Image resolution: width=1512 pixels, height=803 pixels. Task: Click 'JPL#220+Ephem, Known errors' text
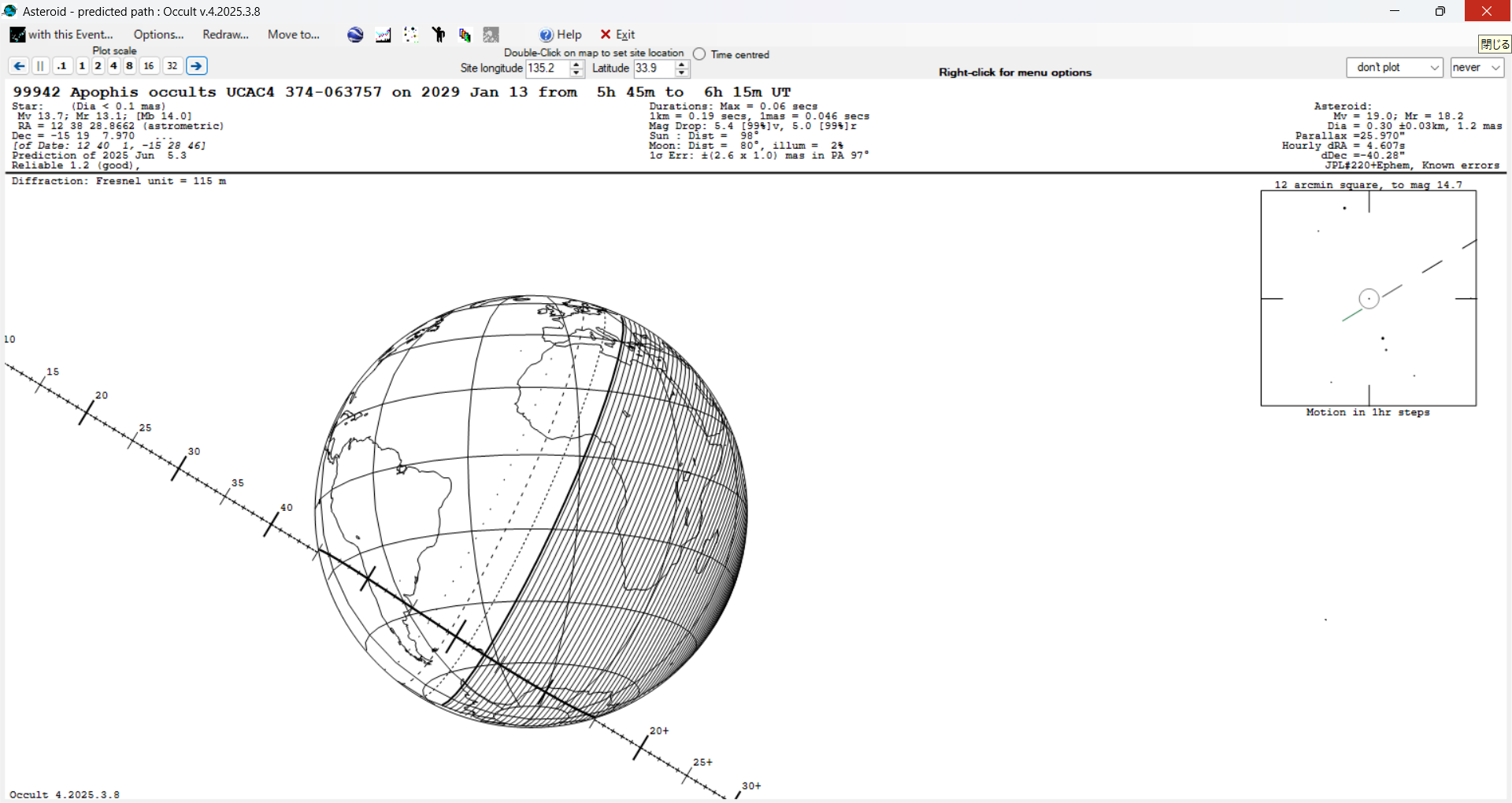coord(1412,165)
